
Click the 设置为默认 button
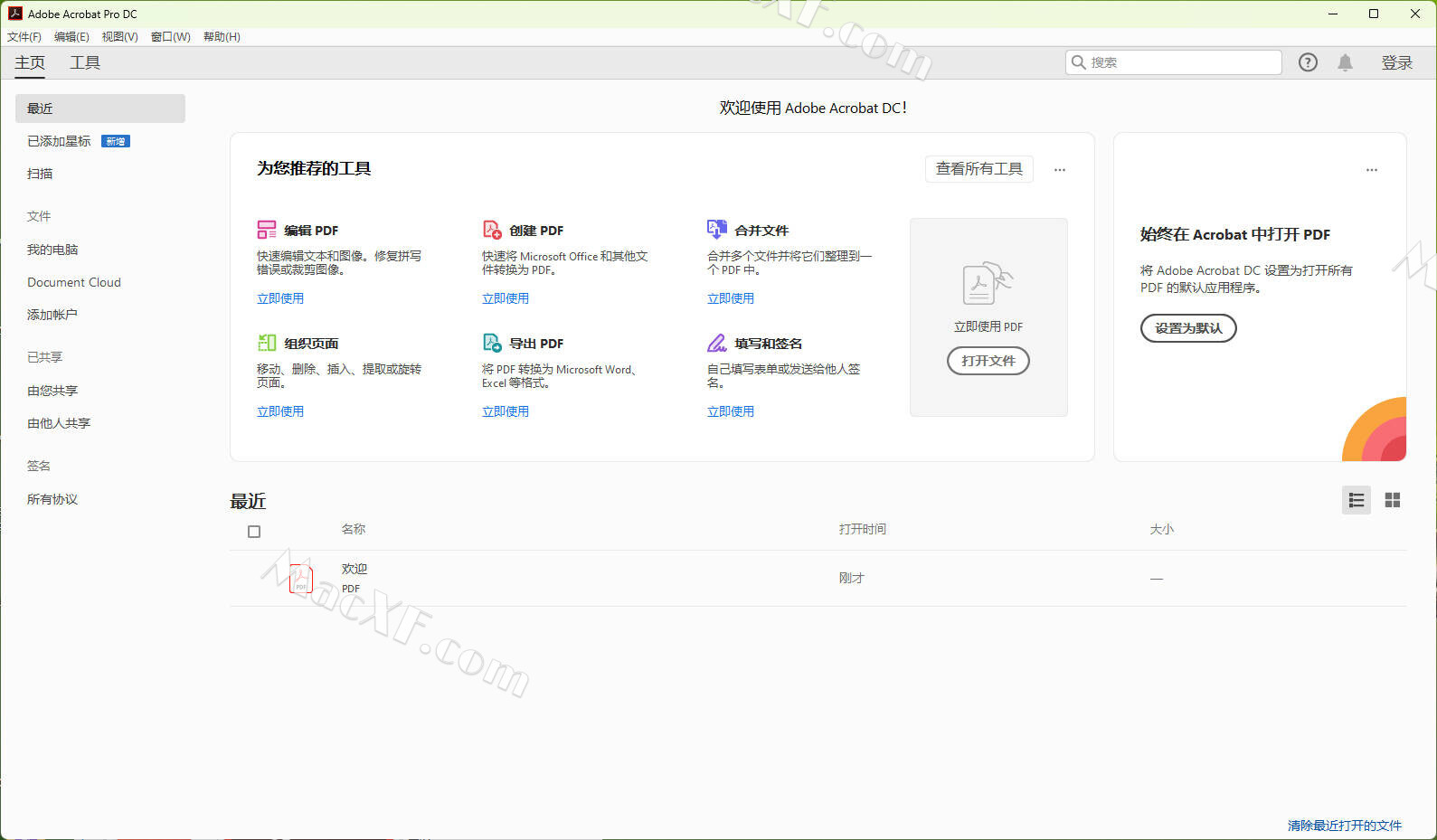[x=1188, y=328]
